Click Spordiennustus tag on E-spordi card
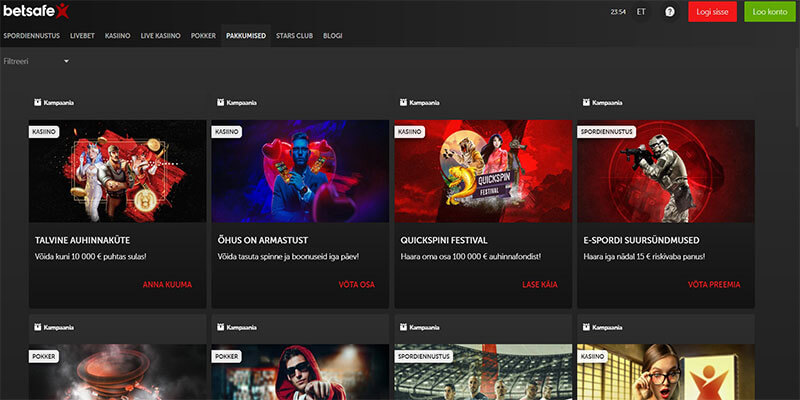 coord(607,132)
